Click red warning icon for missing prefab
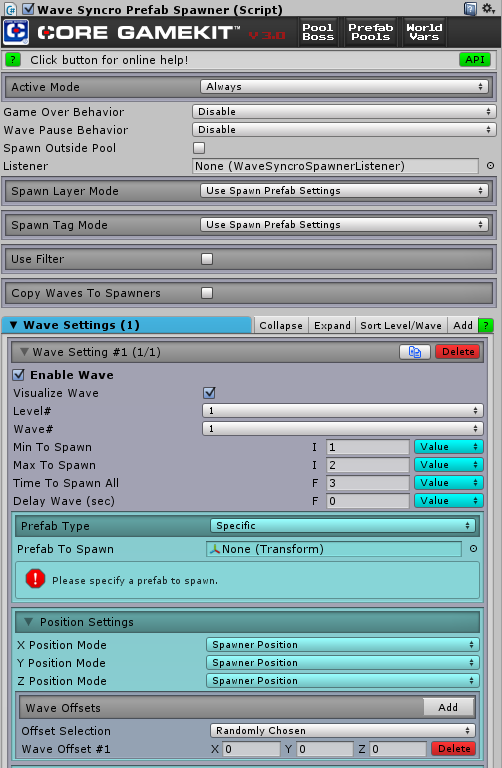The image size is (502, 768). [35, 578]
